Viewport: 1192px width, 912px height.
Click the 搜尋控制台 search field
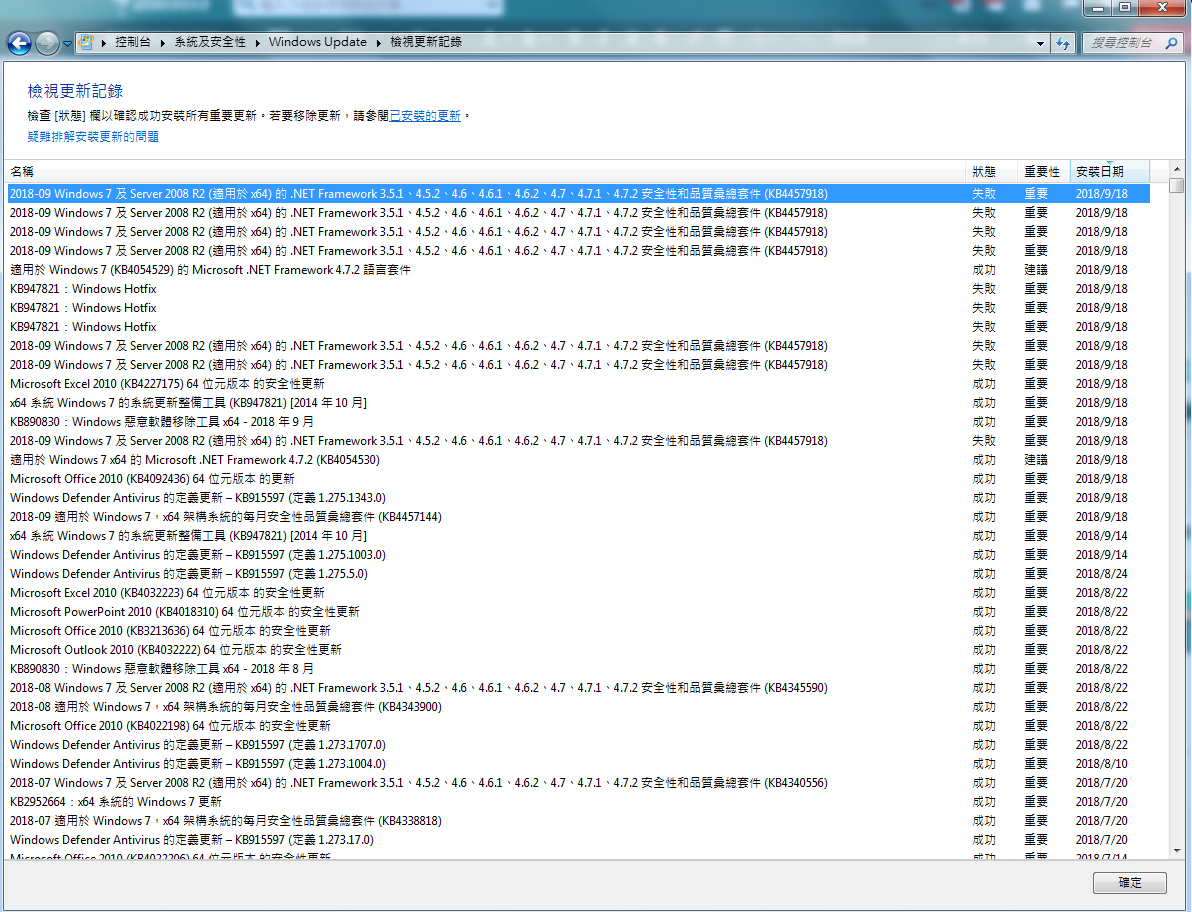coord(1120,43)
